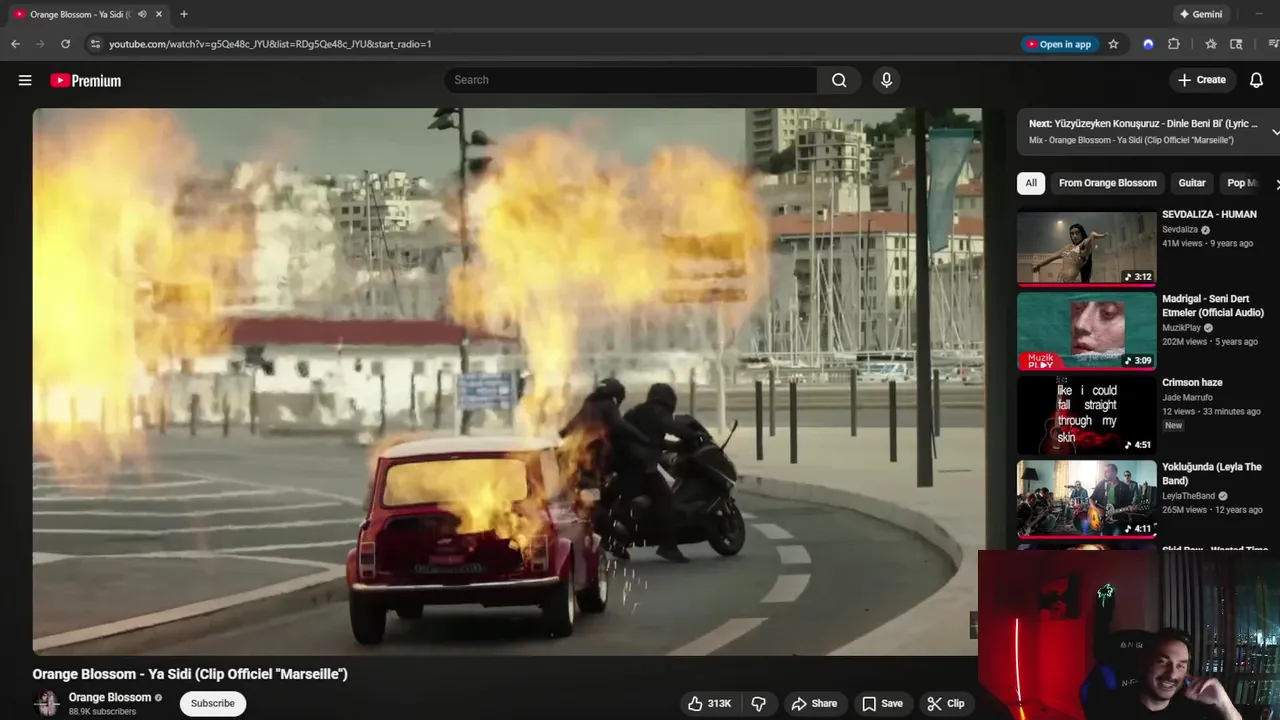
Task: Click the Create button
Action: point(1202,80)
